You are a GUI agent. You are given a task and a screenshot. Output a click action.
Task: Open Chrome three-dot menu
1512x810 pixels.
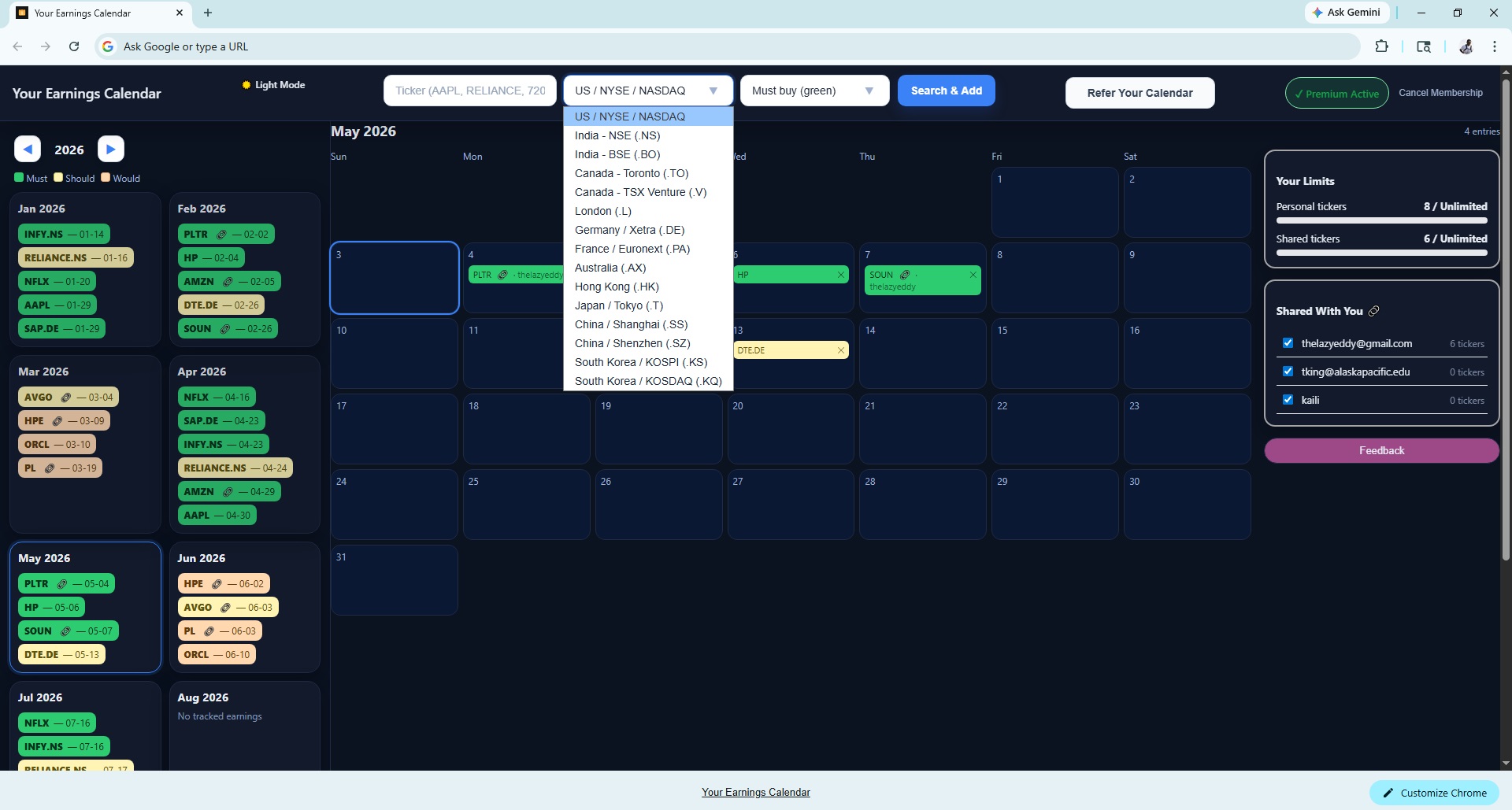[1494, 46]
